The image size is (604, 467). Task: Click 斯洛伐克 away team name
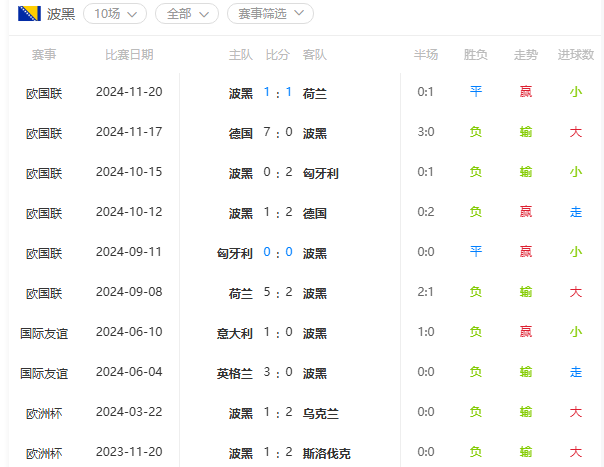coord(327,453)
